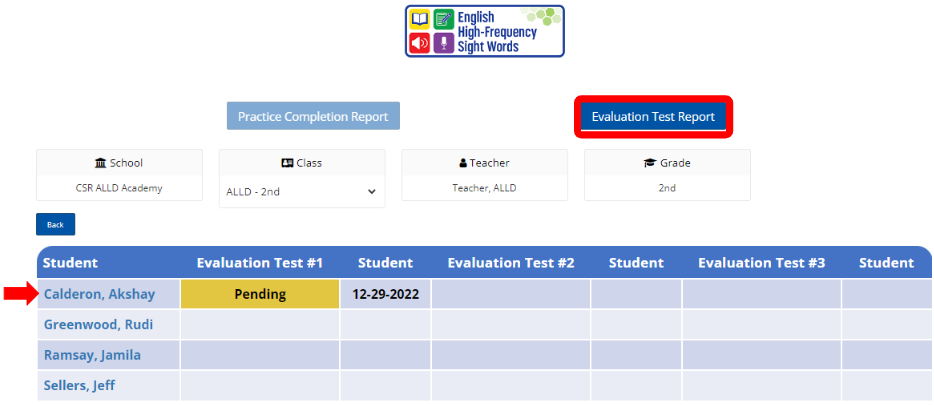Screen dimensions: 934x405
Task: Open student Ramsay, Jamila
Action: 92,355
